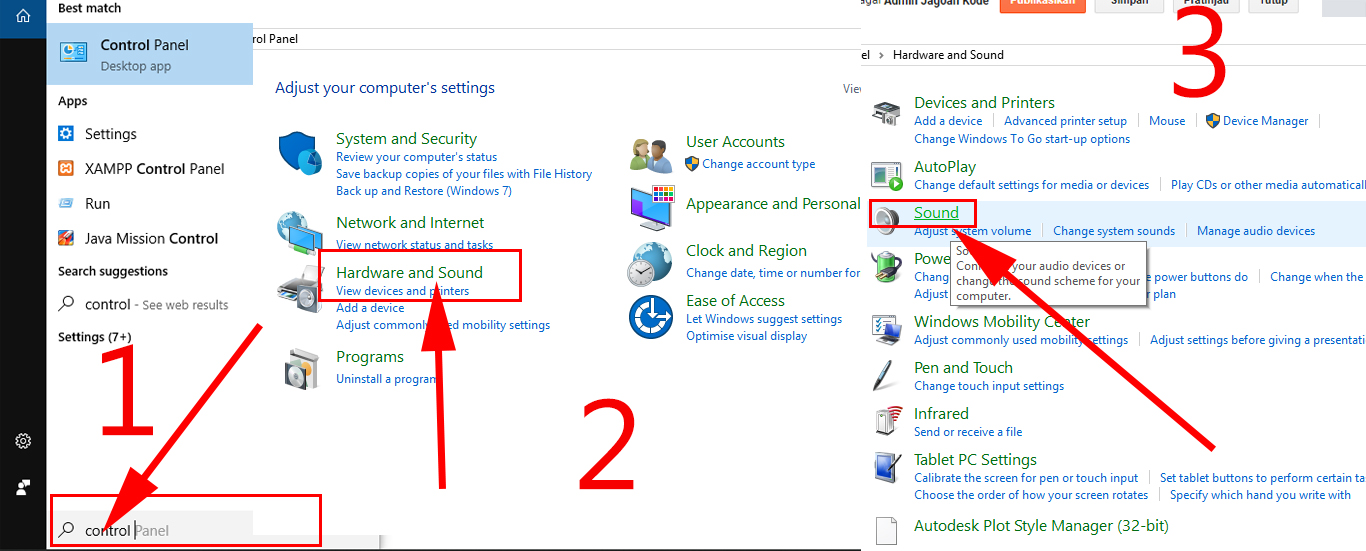The height and width of the screenshot is (551, 1366).
Task: Click 'Change touch input settings'
Action: [x=989, y=386]
